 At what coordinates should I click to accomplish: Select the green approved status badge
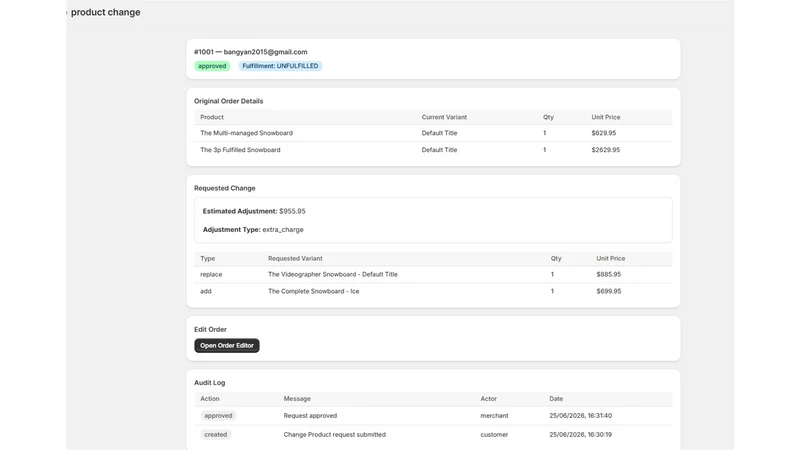[x=212, y=66]
